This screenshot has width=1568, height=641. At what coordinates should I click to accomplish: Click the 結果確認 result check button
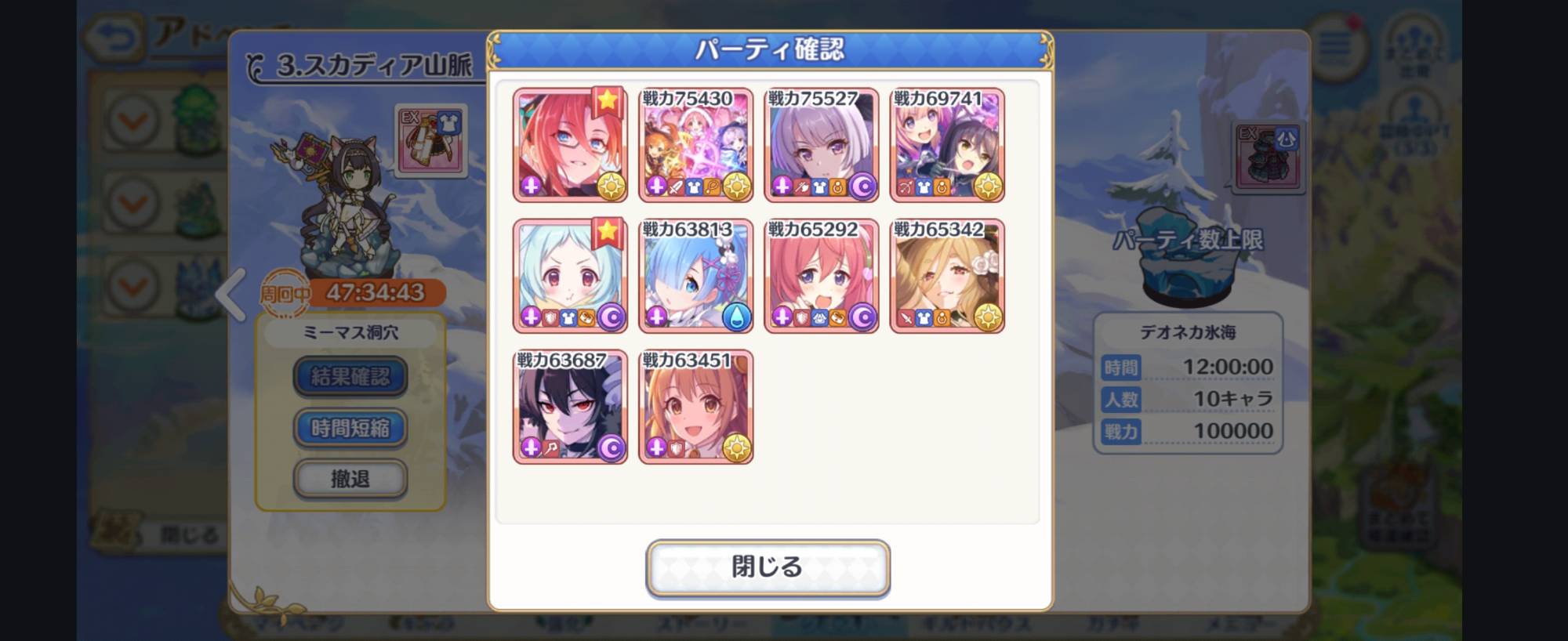(350, 377)
